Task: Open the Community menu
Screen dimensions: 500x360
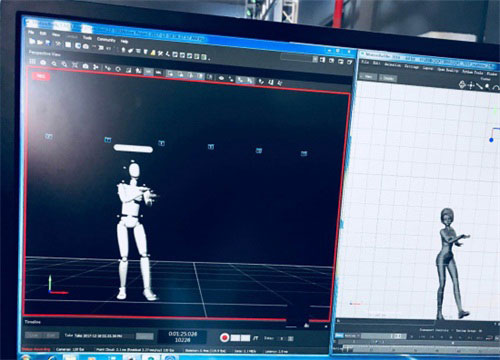Action: point(106,40)
